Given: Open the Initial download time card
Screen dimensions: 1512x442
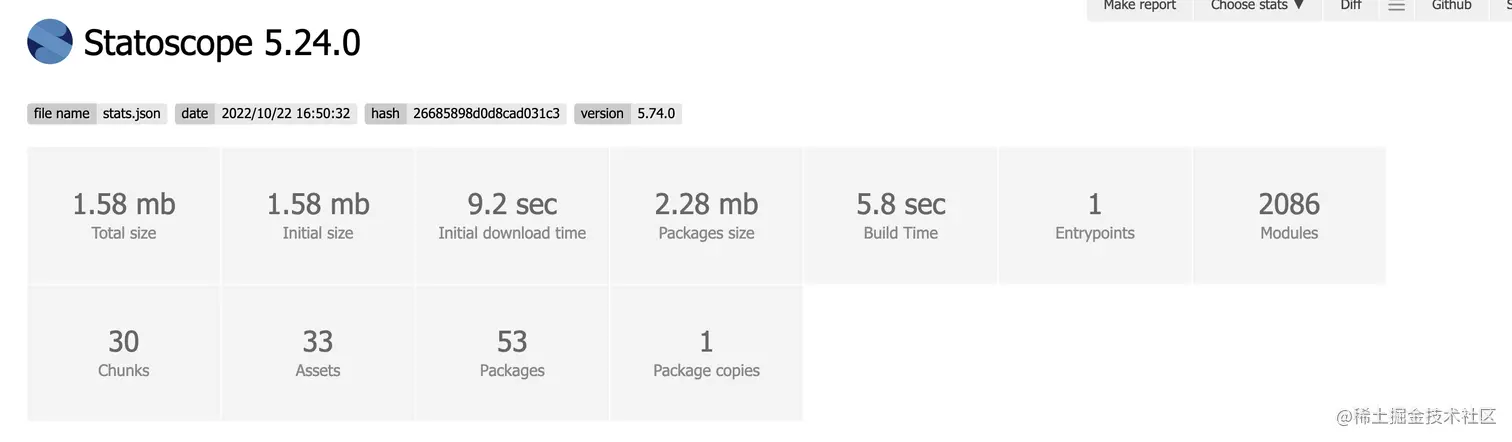Looking at the screenshot, I should [512, 216].
